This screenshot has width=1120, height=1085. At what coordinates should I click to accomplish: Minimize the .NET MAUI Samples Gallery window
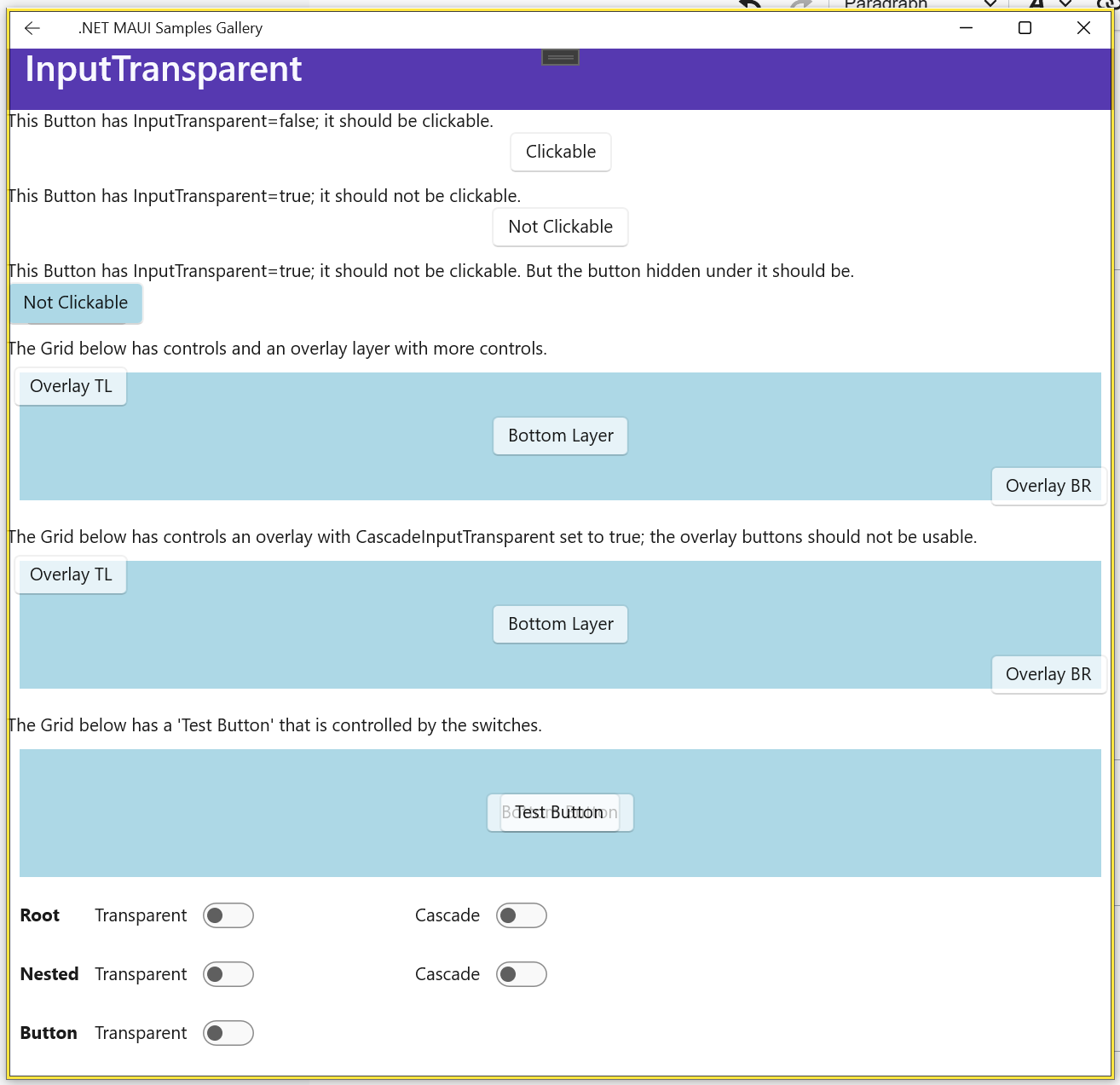pos(966,28)
